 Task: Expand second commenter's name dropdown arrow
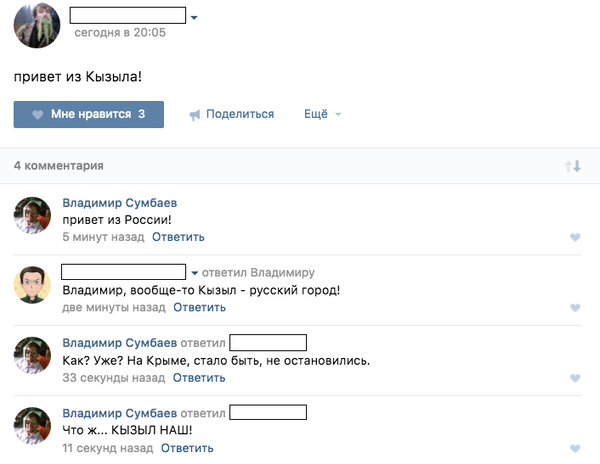tap(195, 272)
